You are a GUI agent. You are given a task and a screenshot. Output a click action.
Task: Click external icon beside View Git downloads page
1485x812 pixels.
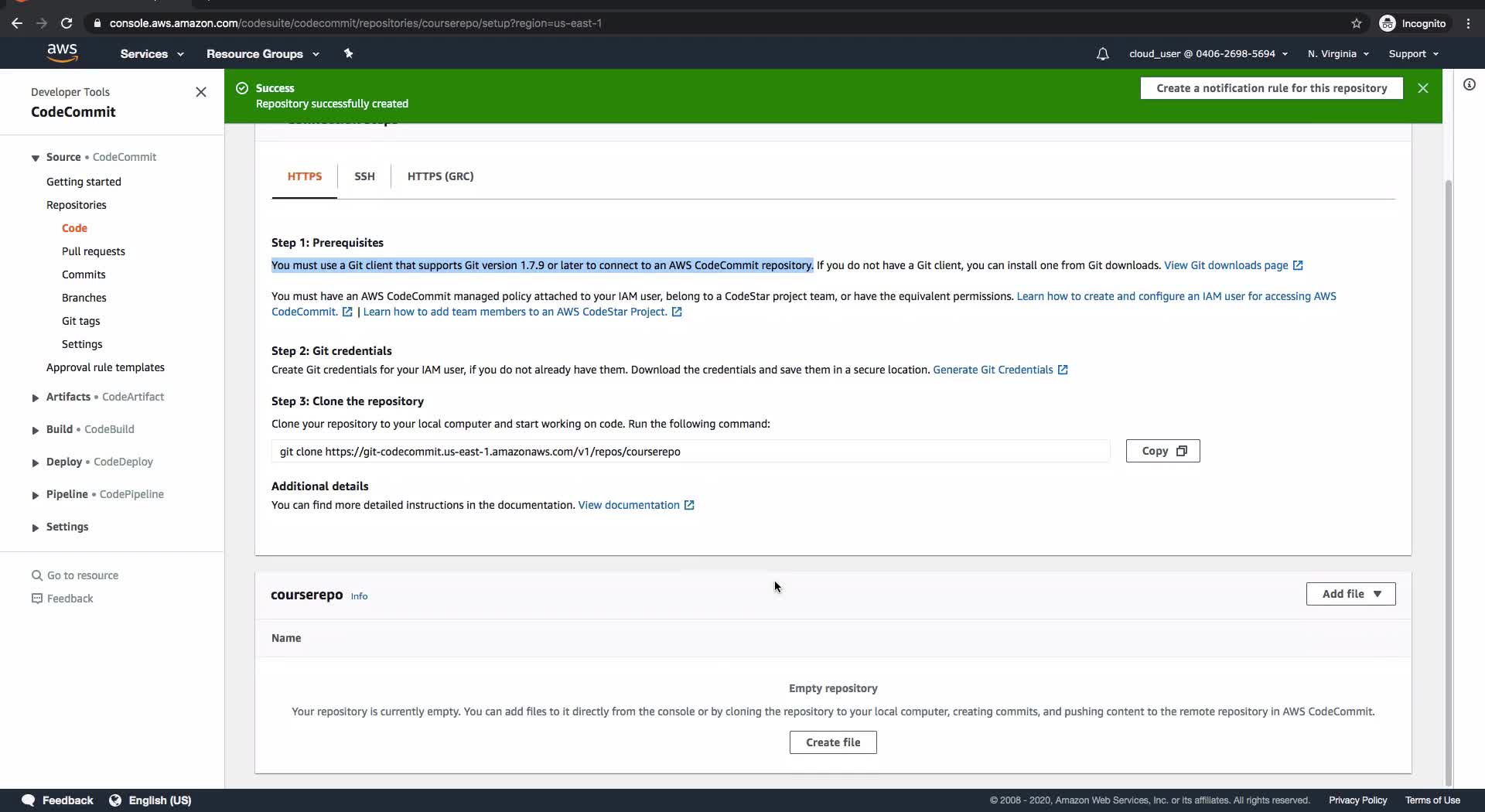click(x=1298, y=265)
